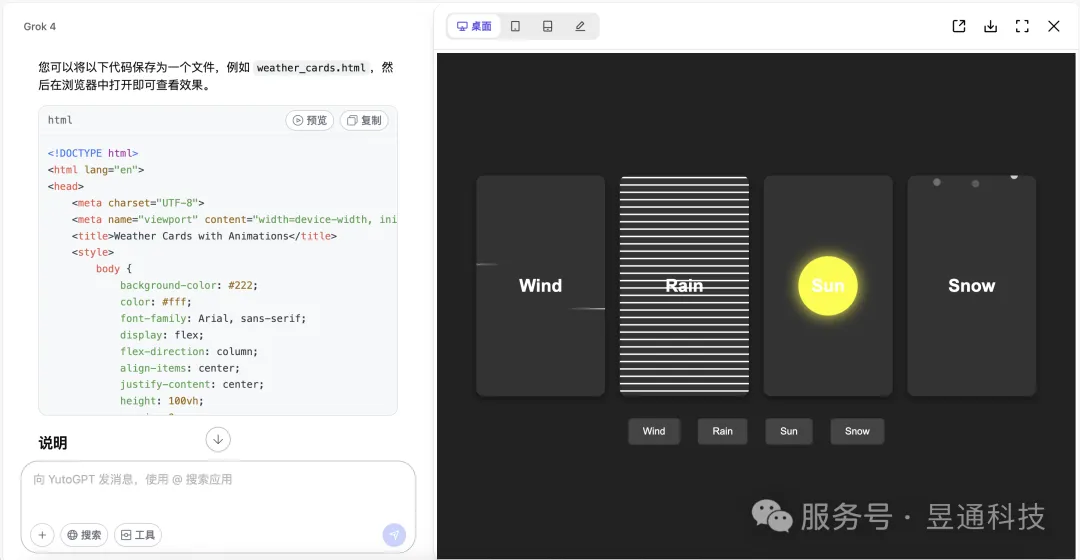Switch preview to mobile device icon

click(x=548, y=26)
